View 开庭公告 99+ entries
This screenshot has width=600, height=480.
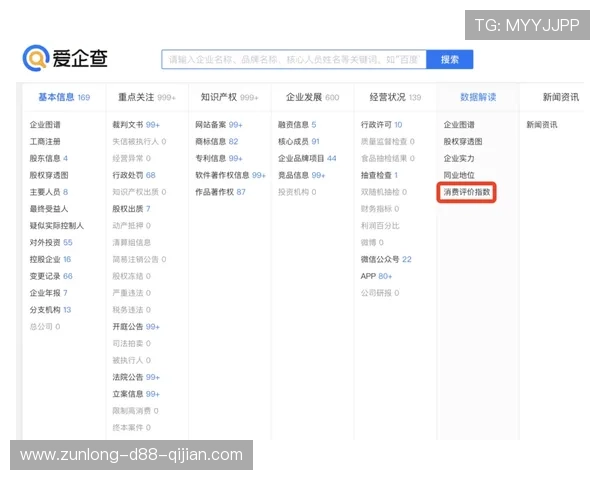[x=136, y=327]
